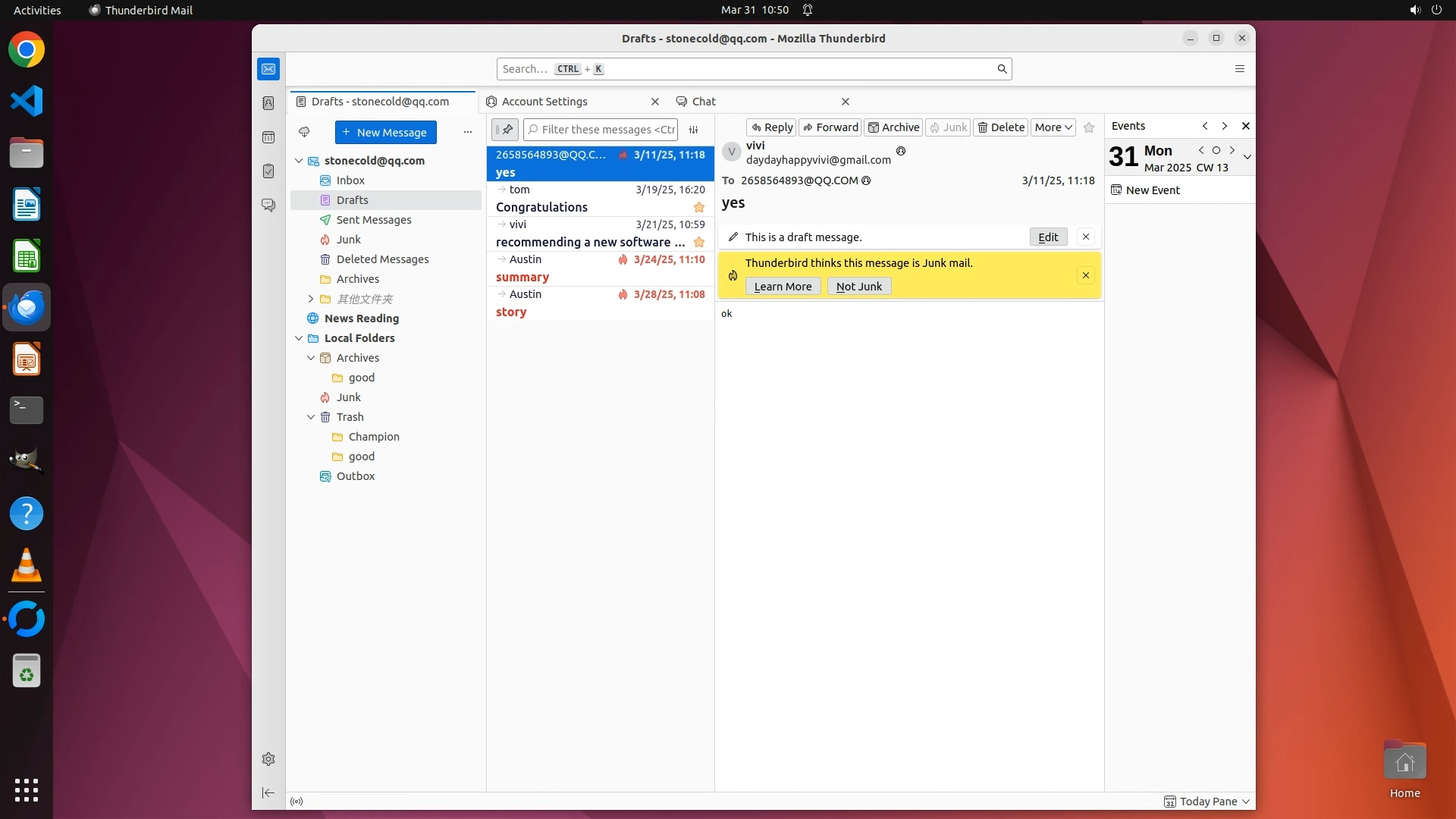
Task: Open the Tasks sidebar icon
Action: (x=268, y=171)
